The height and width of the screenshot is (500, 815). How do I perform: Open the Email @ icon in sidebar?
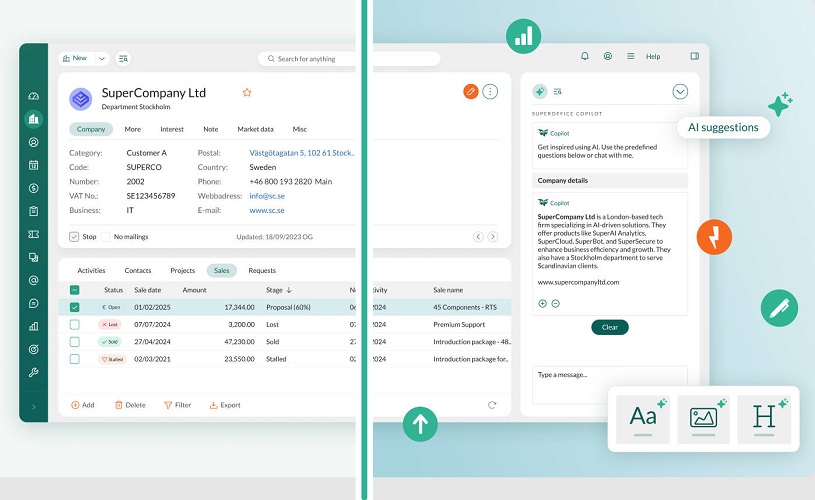point(33,280)
